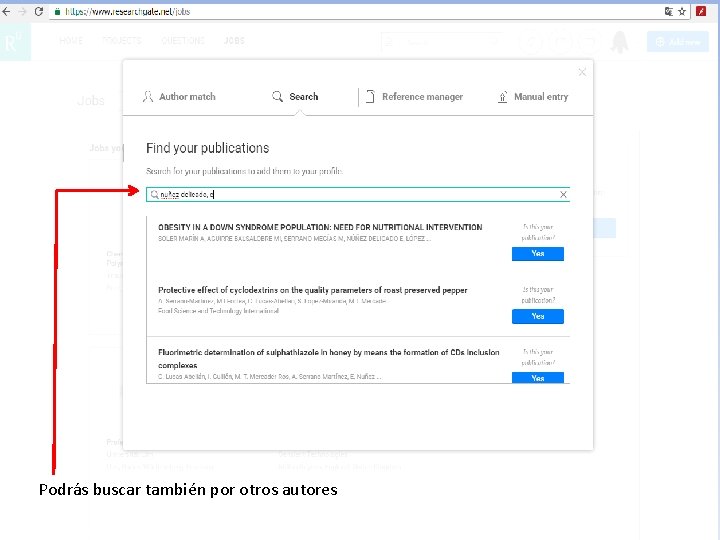Click the Jobs heading behind the dialog
The width and height of the screenshot is (720, 540).
pyautogui.click(x=91, y=101)
